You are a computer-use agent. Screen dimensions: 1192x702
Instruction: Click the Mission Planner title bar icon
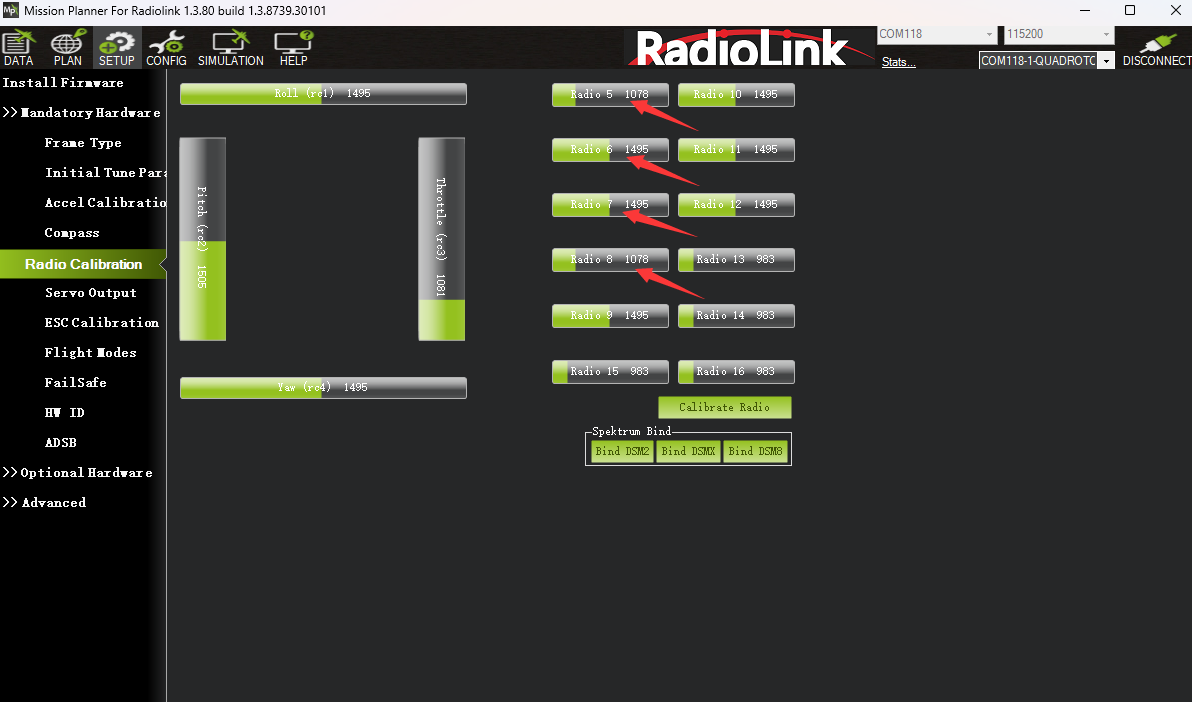pos(11,11)
